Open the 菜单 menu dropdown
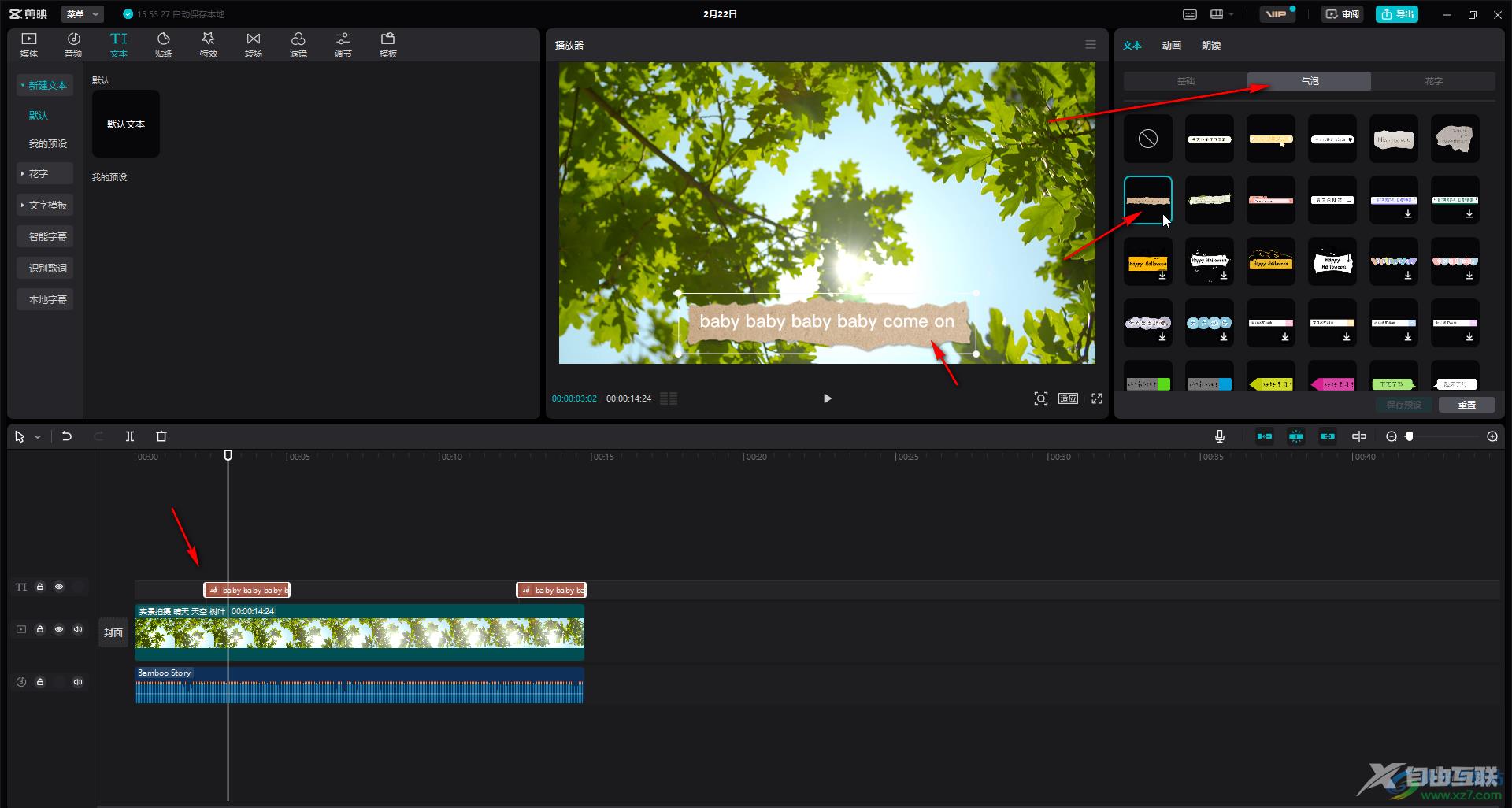This screenshot has width=1512, height=808. pos(83,14)
